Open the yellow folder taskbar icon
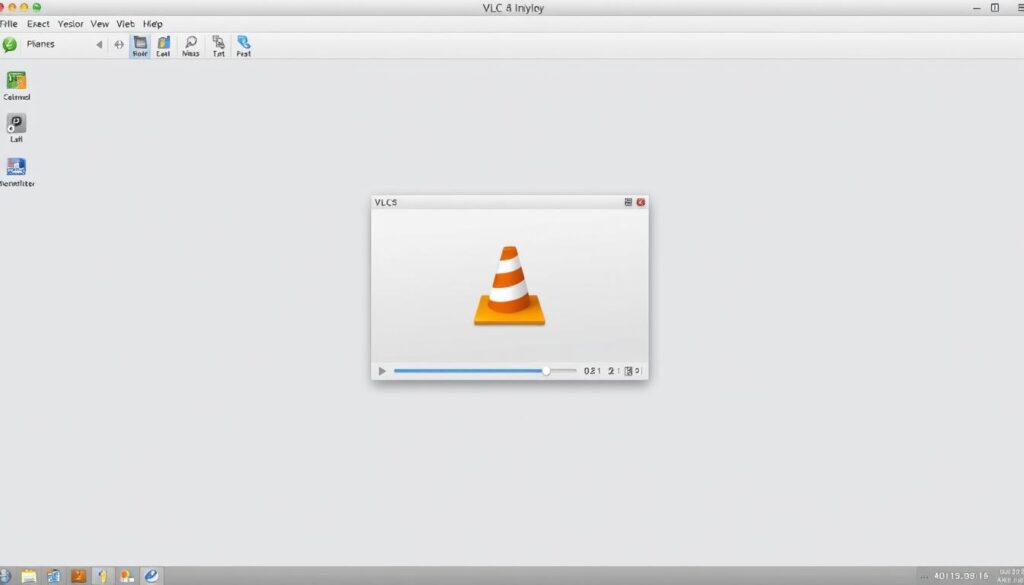This screenshot has width=1024, height=585. (29, 576)
